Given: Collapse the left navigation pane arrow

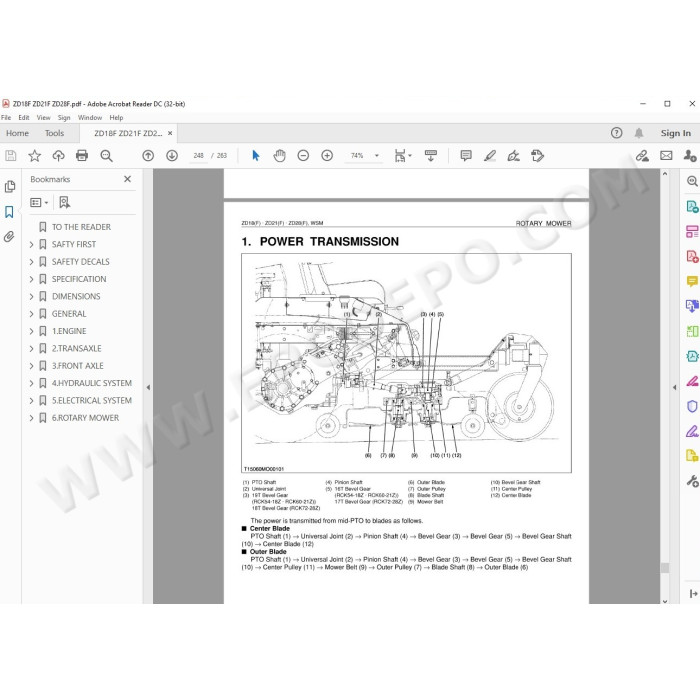Looking at the screenshot, I should 148,388.
